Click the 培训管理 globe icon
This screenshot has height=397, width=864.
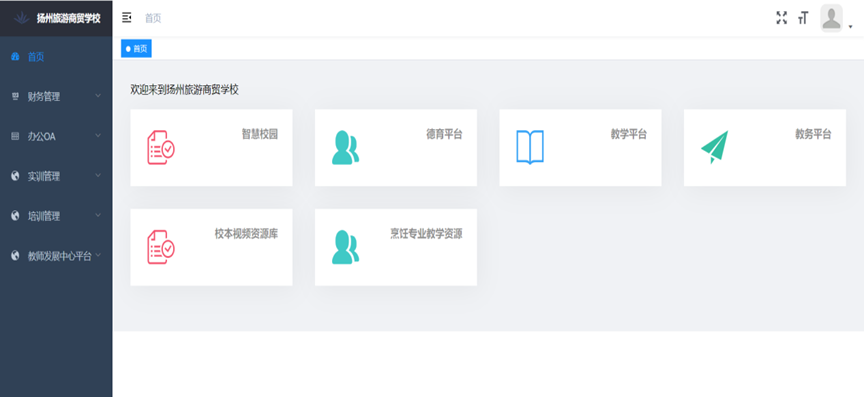(15, 216)
